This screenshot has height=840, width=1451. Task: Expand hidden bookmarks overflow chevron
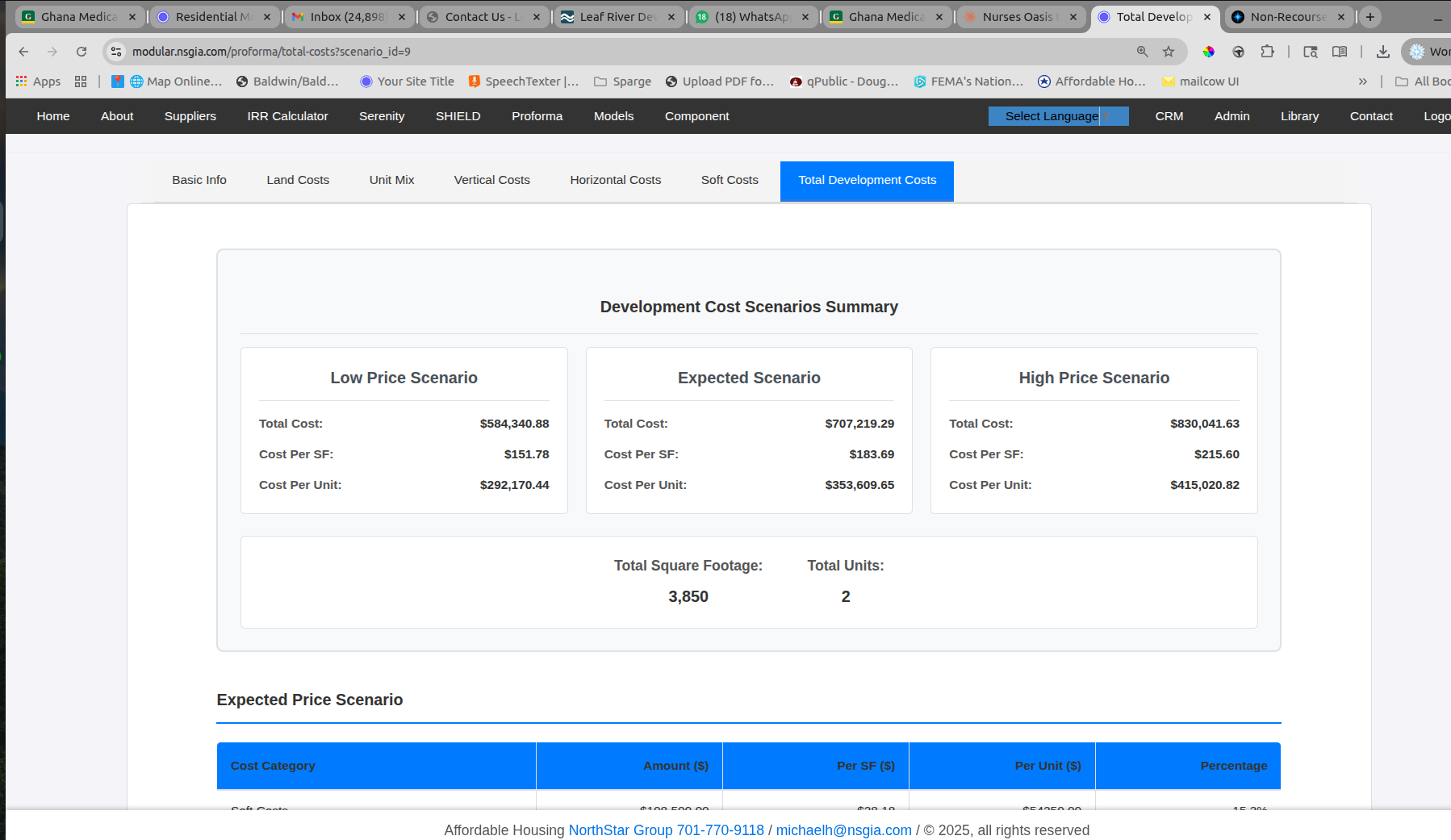tap(1362, 81)
